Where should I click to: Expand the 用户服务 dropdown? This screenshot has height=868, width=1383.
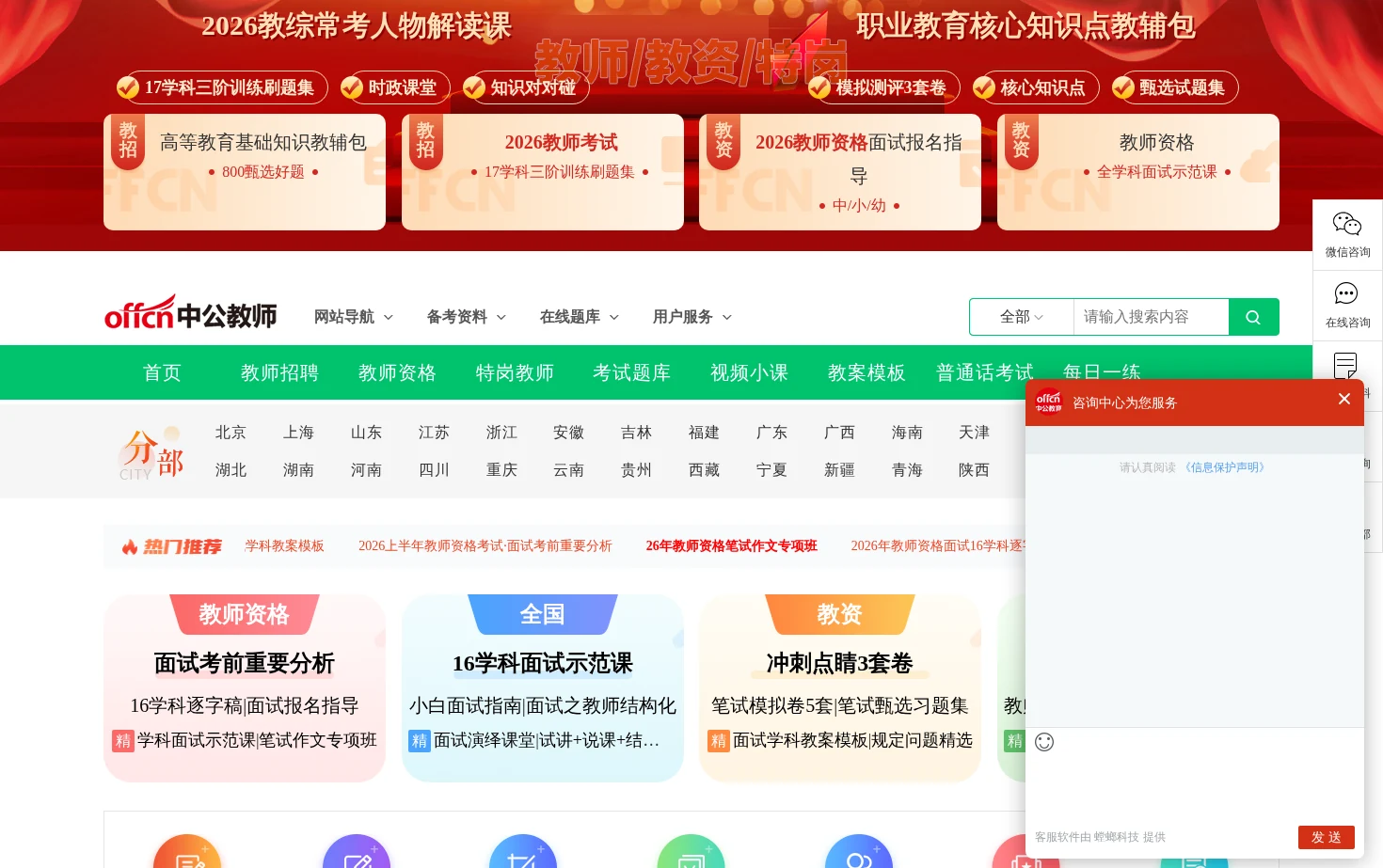tap(692, 317)
